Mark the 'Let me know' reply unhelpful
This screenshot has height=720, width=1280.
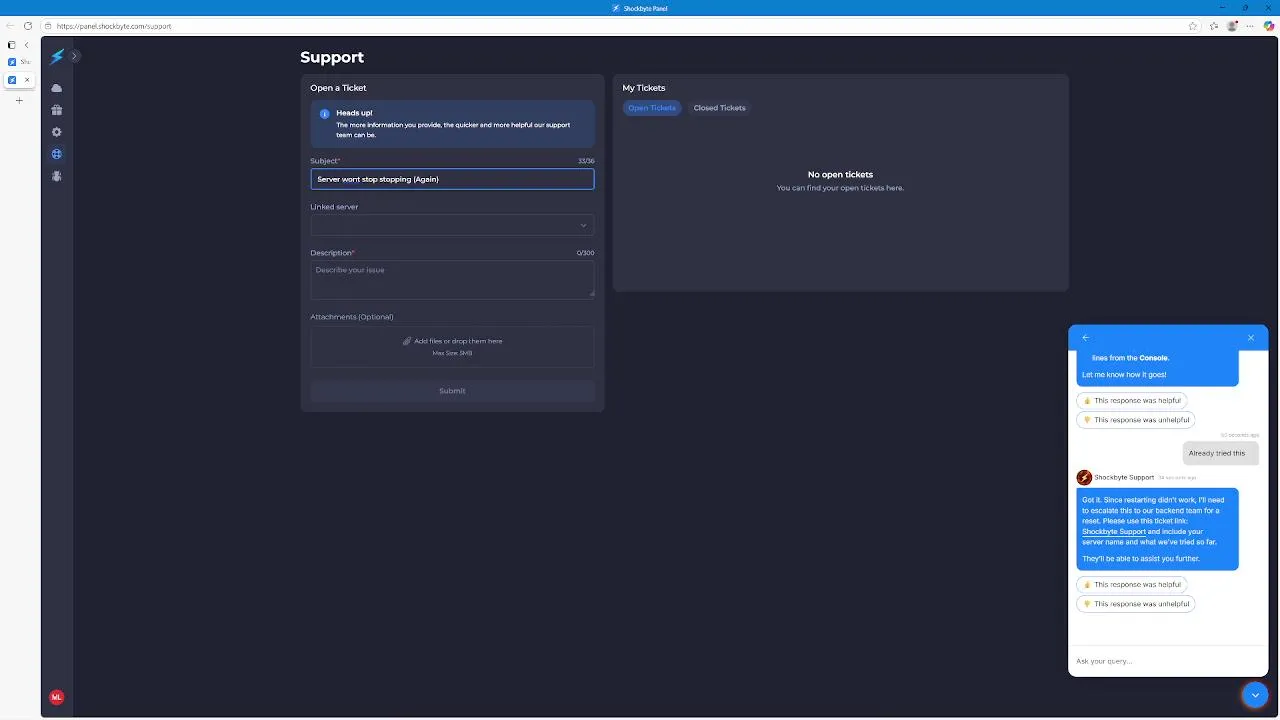point(1136,420)
